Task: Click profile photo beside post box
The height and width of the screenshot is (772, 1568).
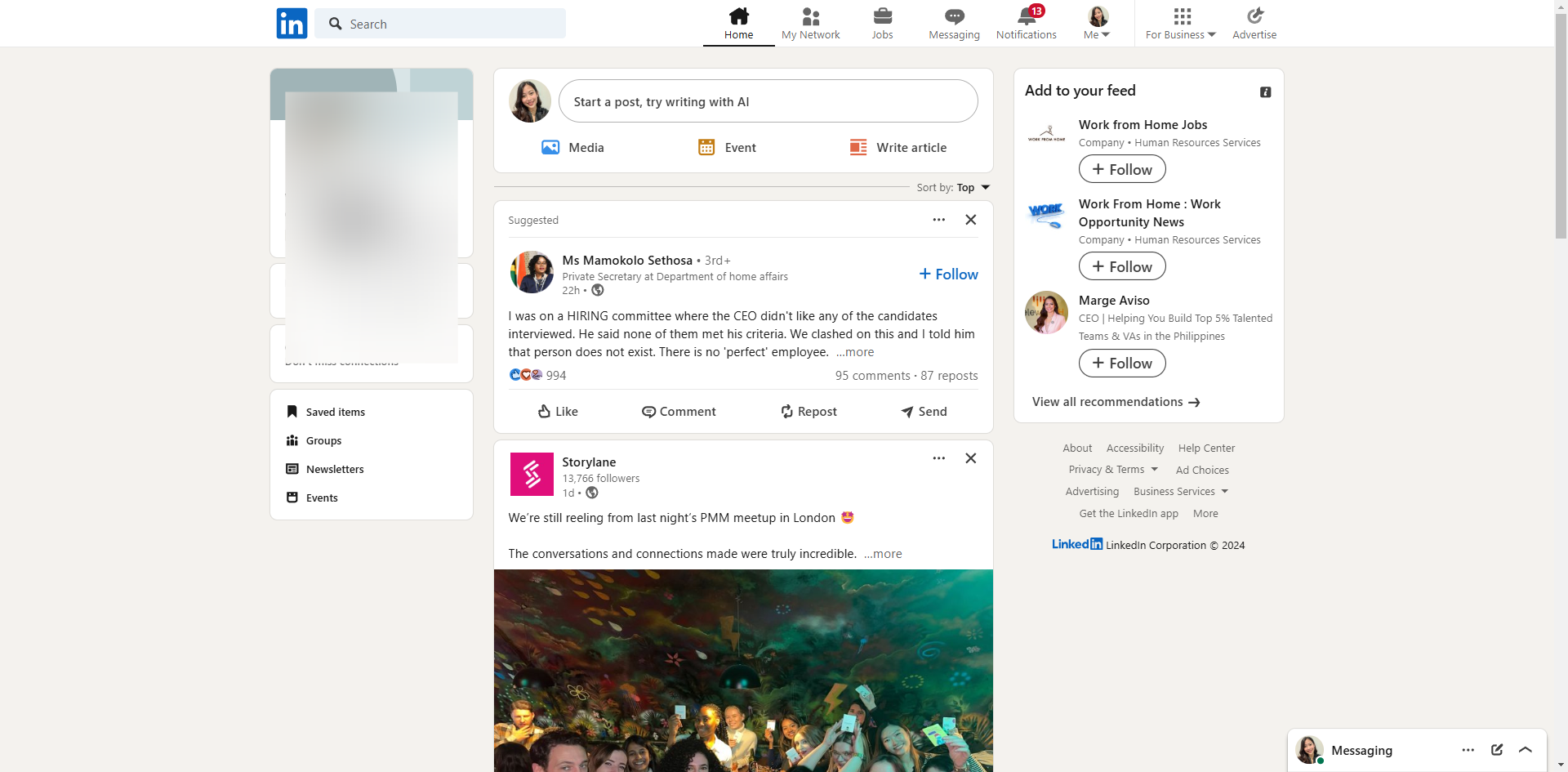Action: pos(530,101)
